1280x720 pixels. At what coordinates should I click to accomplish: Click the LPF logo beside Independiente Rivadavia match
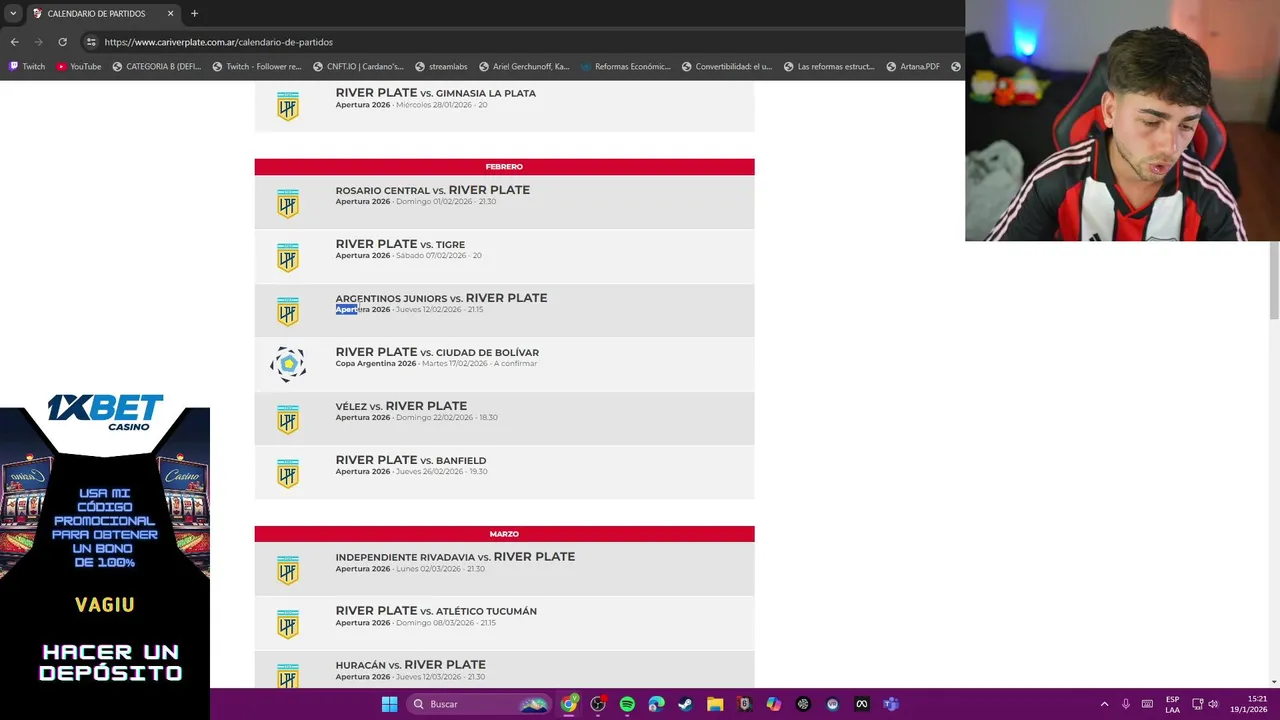click(x=288, y=570)
